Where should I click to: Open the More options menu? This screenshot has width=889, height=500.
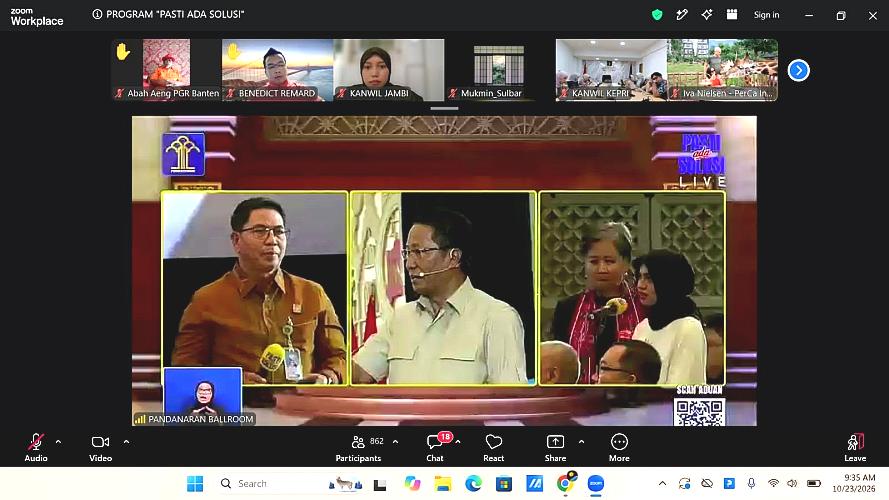pyautogui.click(x=619, y=447)
